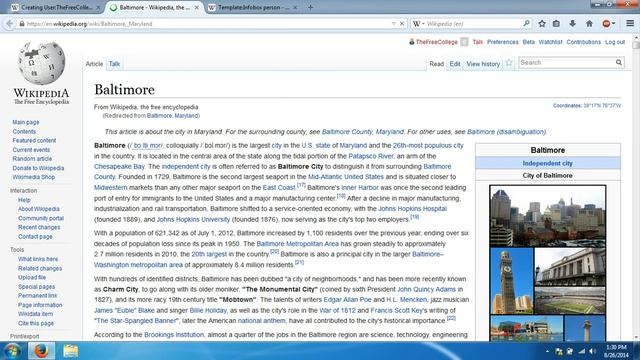Follow the Patapsco River link
Image resolution: width=640 pixels, height=360 pixels.
coord(371,156)
